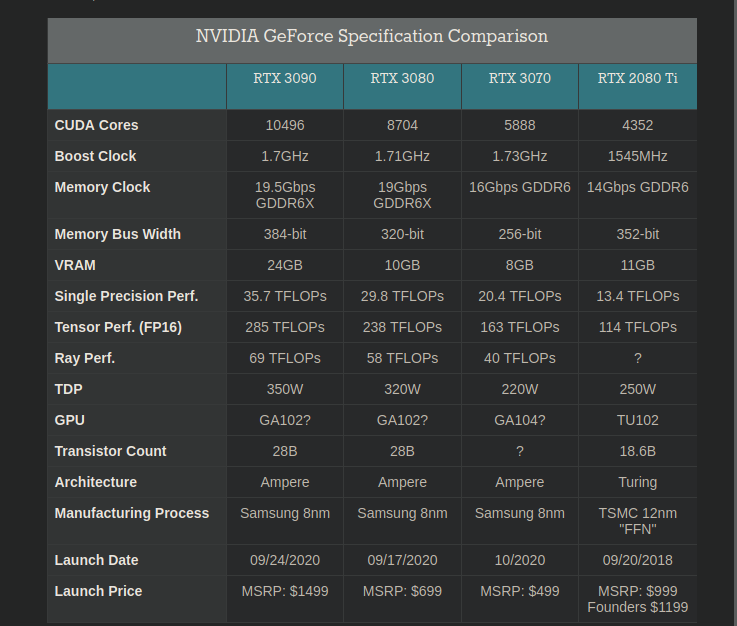The width and height of the screenshot is (737, 626).
Task: Click the 35.7 TFLOPs cell
Action: click(x=285, y=296)
